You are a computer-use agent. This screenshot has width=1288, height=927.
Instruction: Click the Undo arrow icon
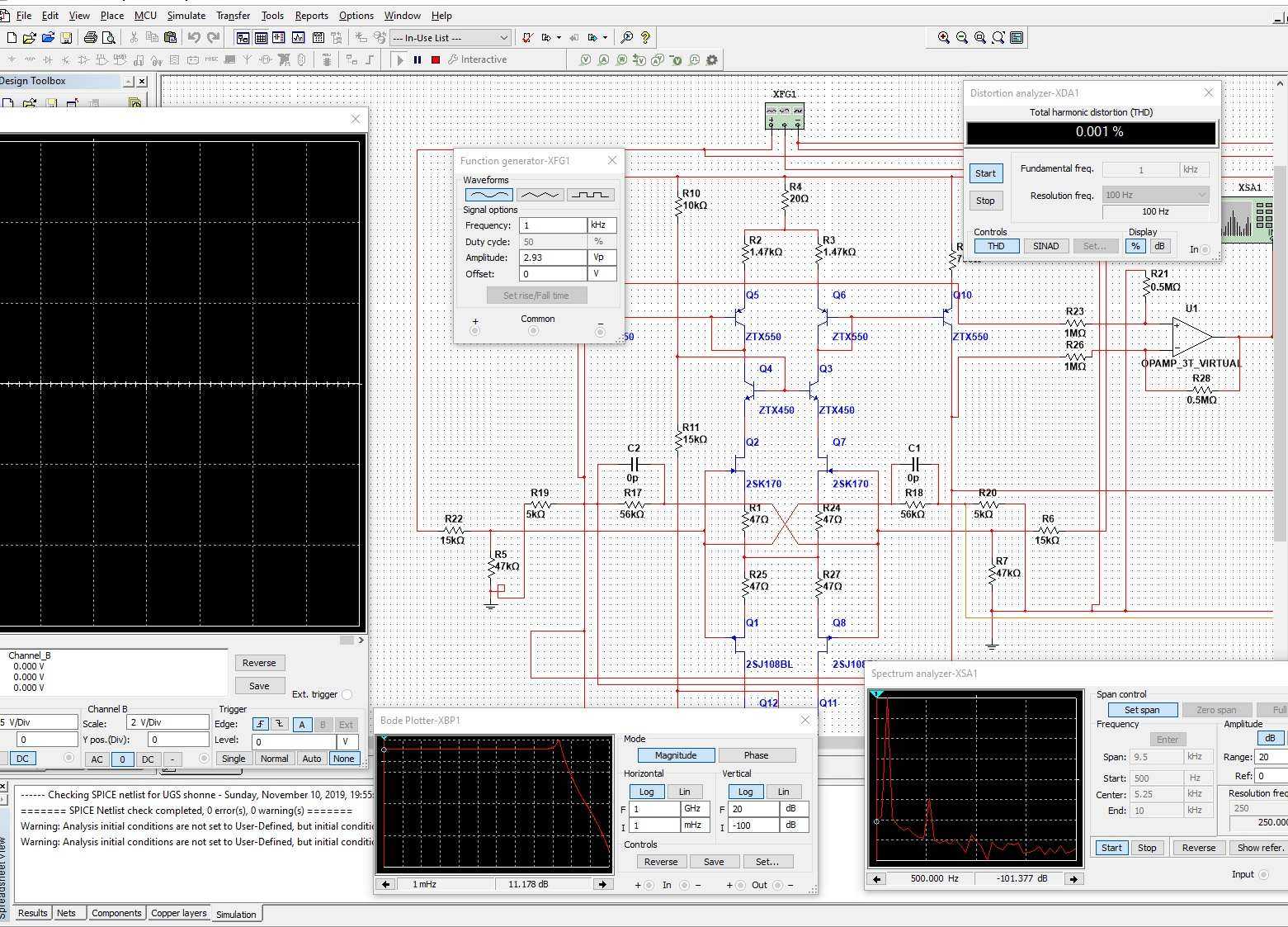click(x=194, y=38)
